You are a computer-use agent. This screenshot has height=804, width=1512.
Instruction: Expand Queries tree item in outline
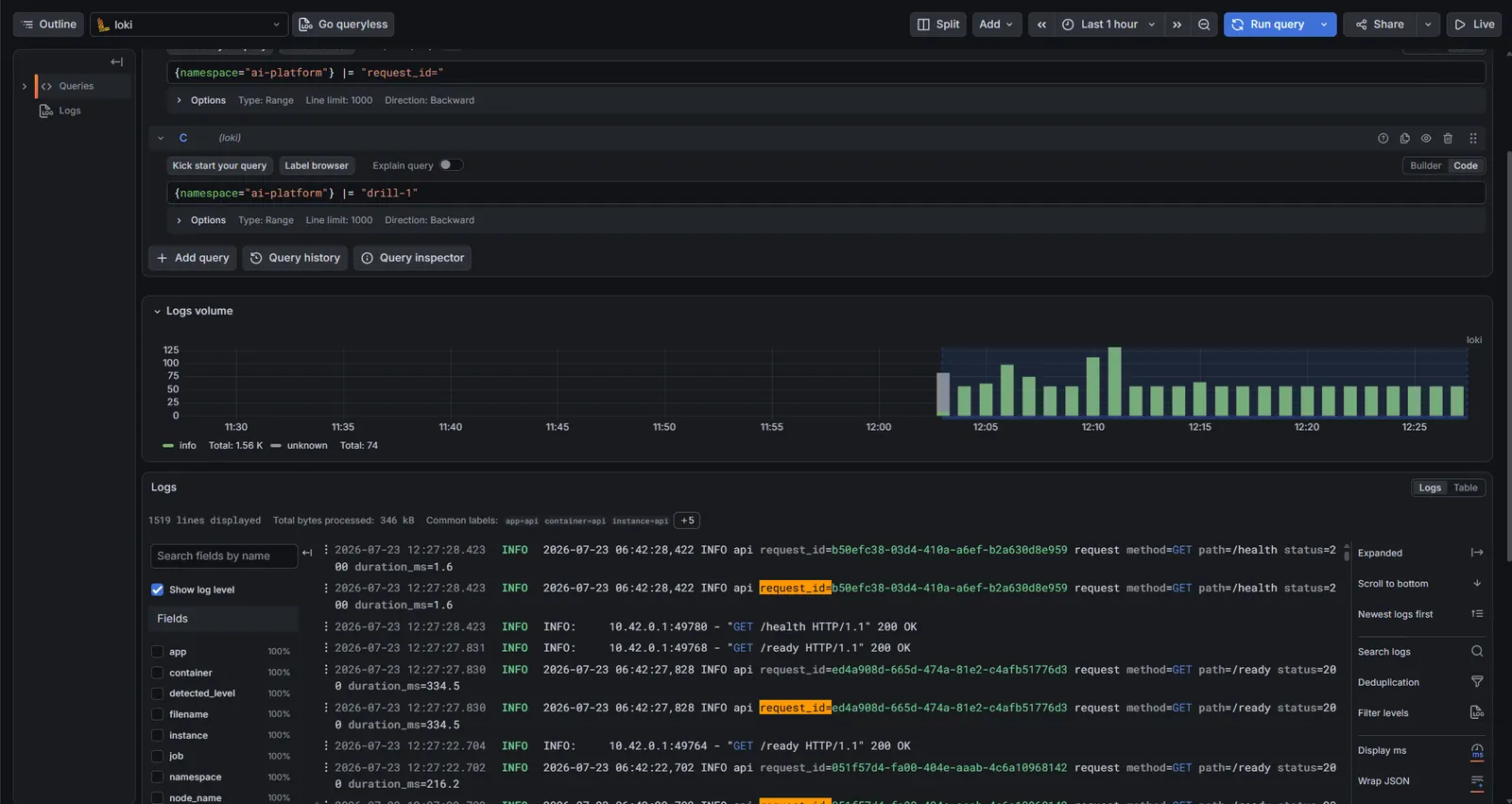point(25,86)
